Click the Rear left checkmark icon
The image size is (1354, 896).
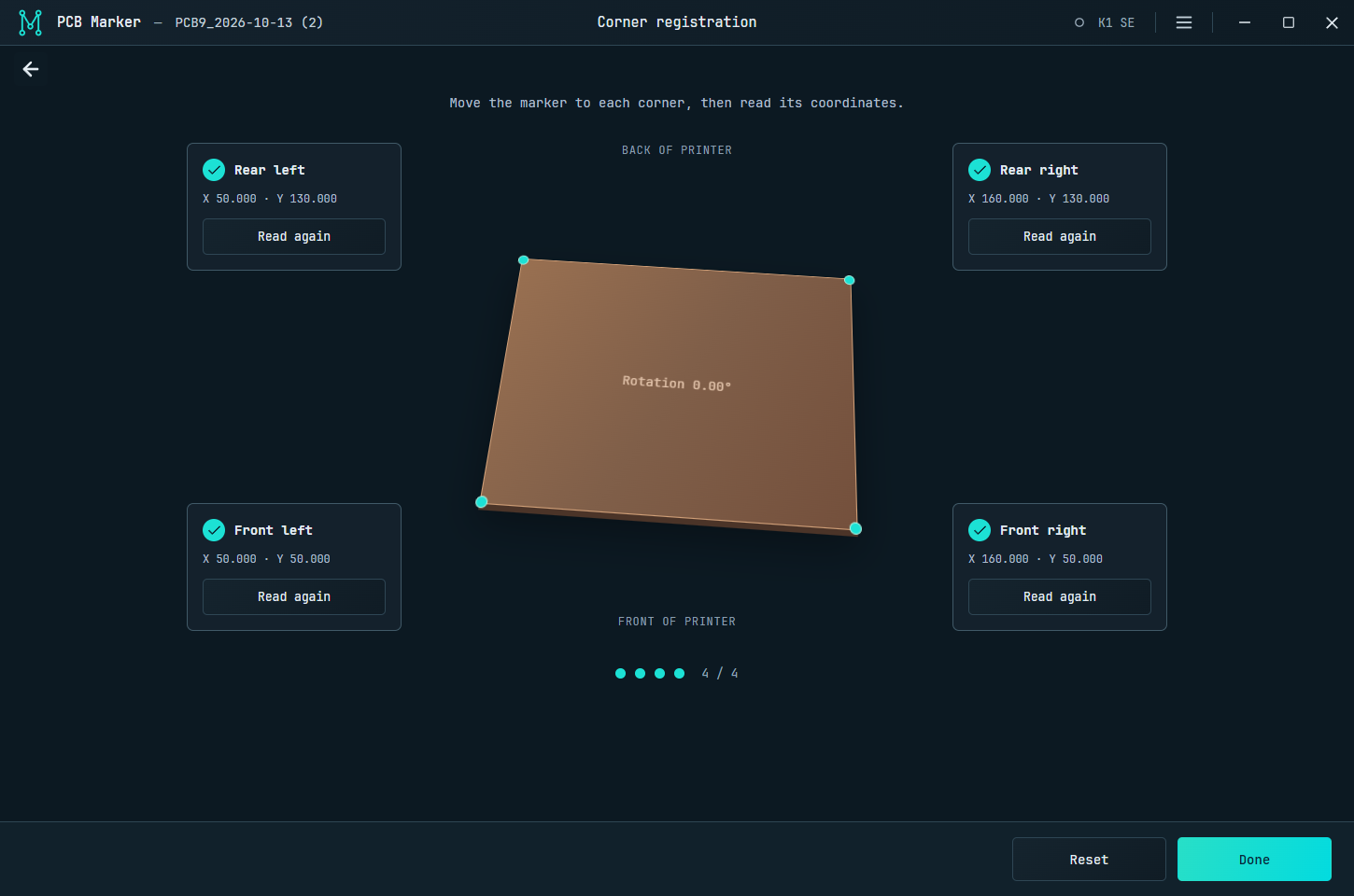tap(214, 170)
